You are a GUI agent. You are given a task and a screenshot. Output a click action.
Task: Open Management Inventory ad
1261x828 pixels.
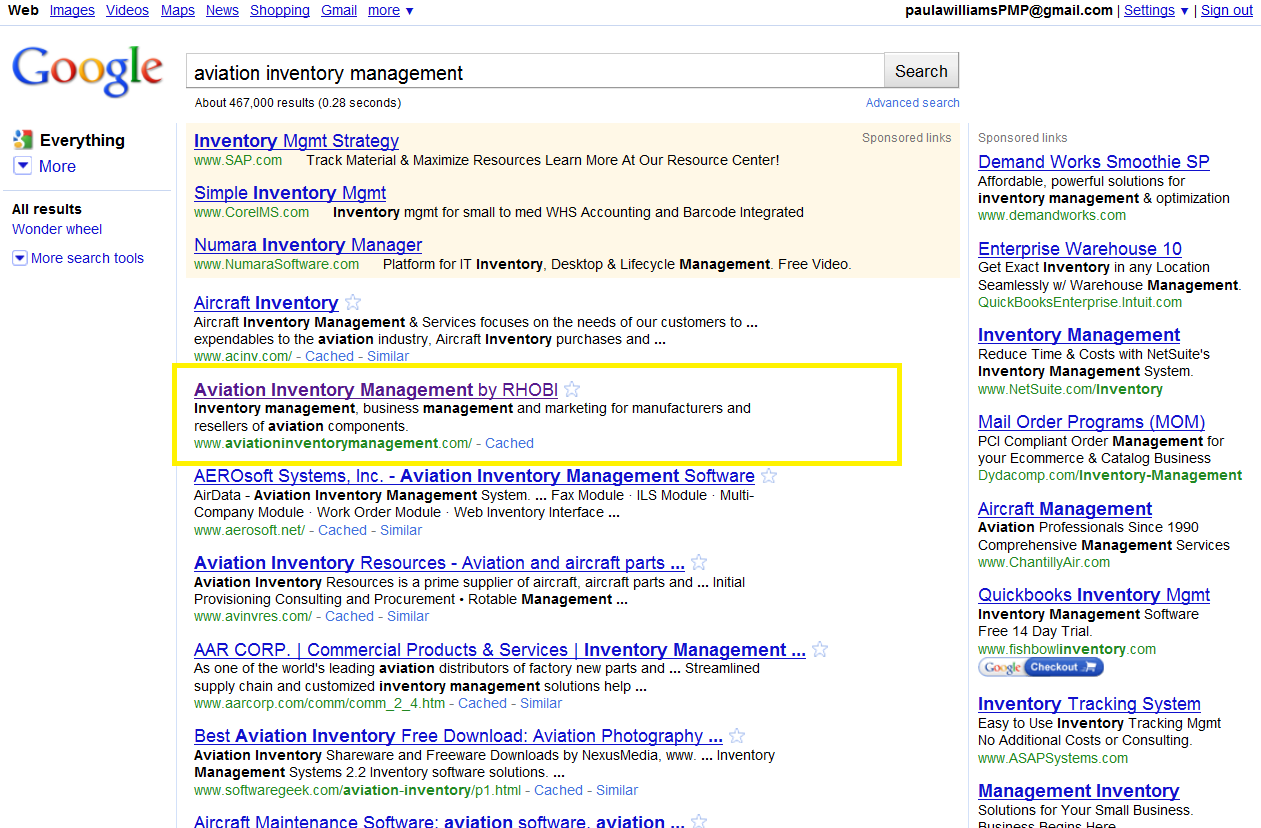[1078, 791]
